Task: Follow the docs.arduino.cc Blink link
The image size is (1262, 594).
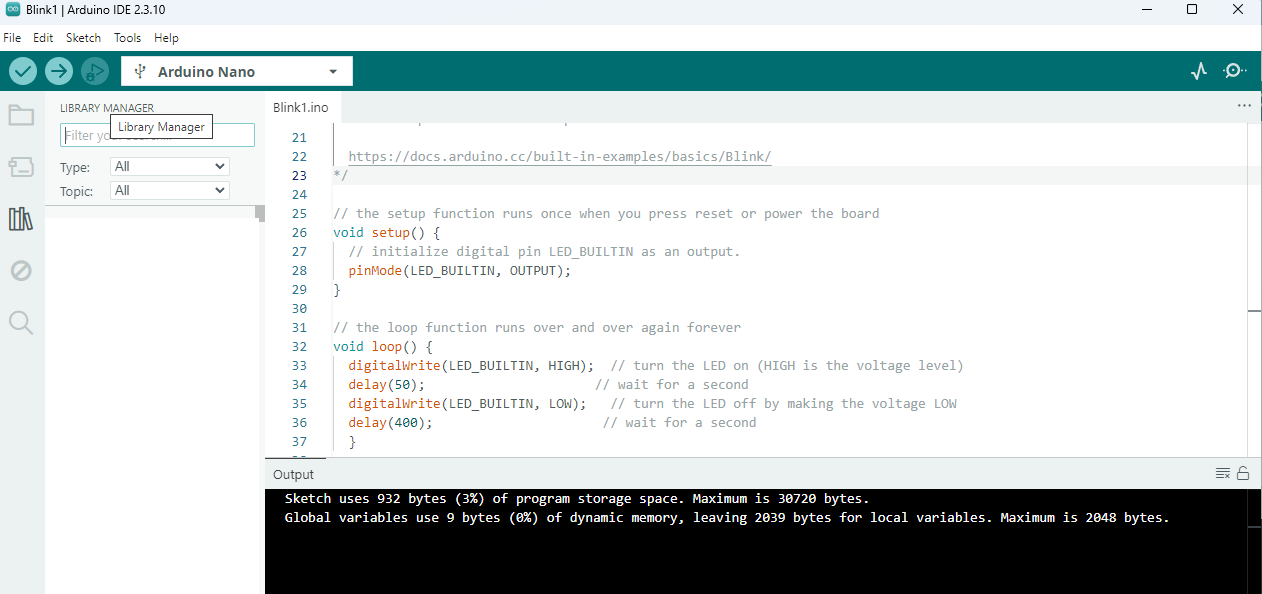Action: point(560,157)
